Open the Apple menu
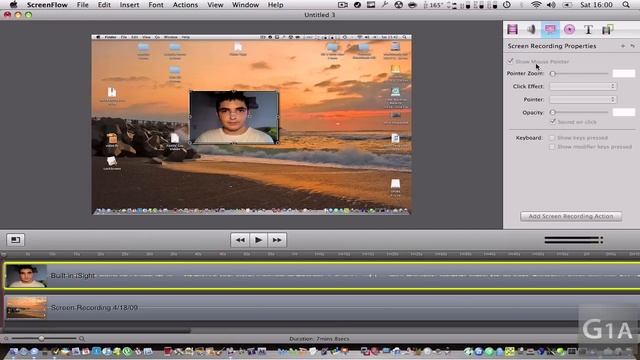The width and height of the screenshot is (640, 360). pyautogui.click(x=13, y=5)
